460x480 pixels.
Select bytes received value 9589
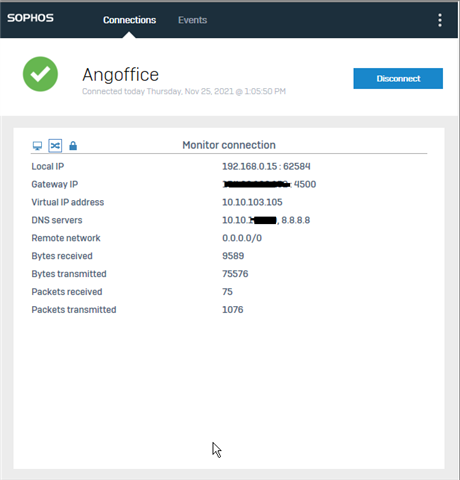tap(233, 256)
